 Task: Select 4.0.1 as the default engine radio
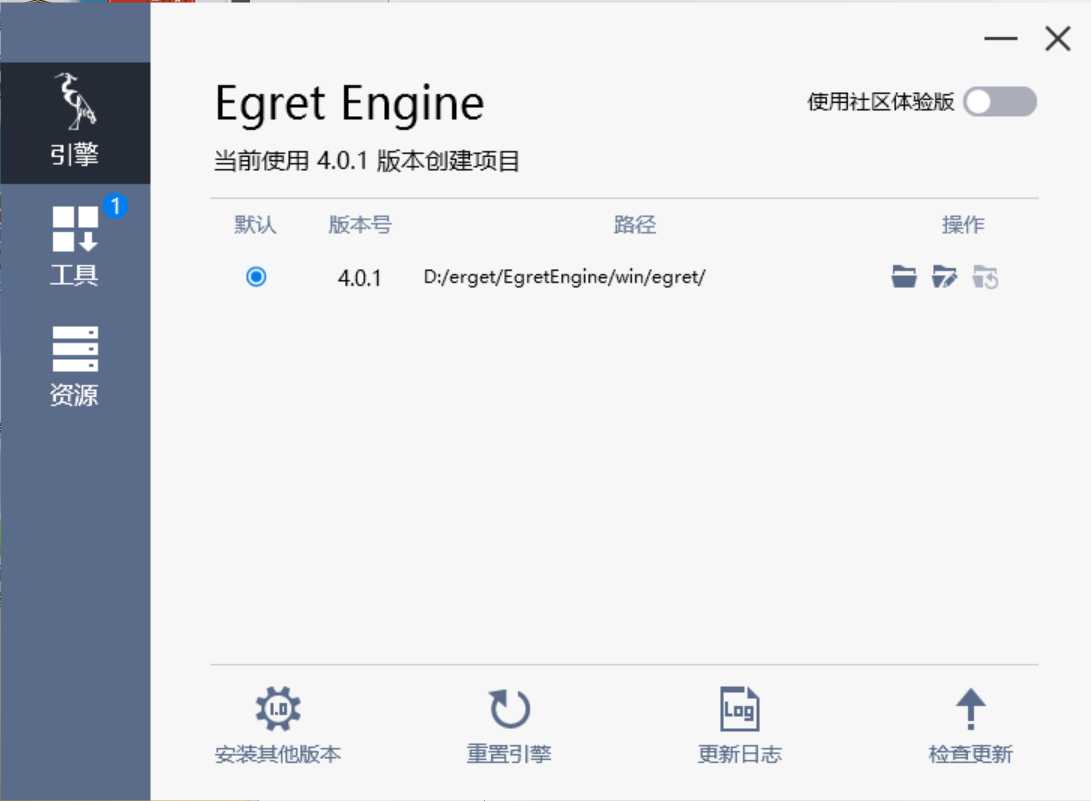[256, 277]
